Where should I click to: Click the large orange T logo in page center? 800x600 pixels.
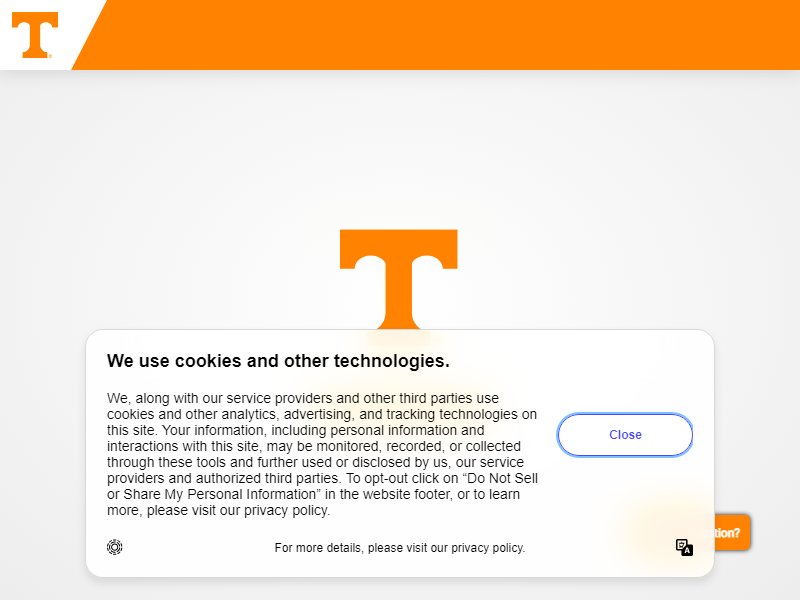[x=398, y=279]
